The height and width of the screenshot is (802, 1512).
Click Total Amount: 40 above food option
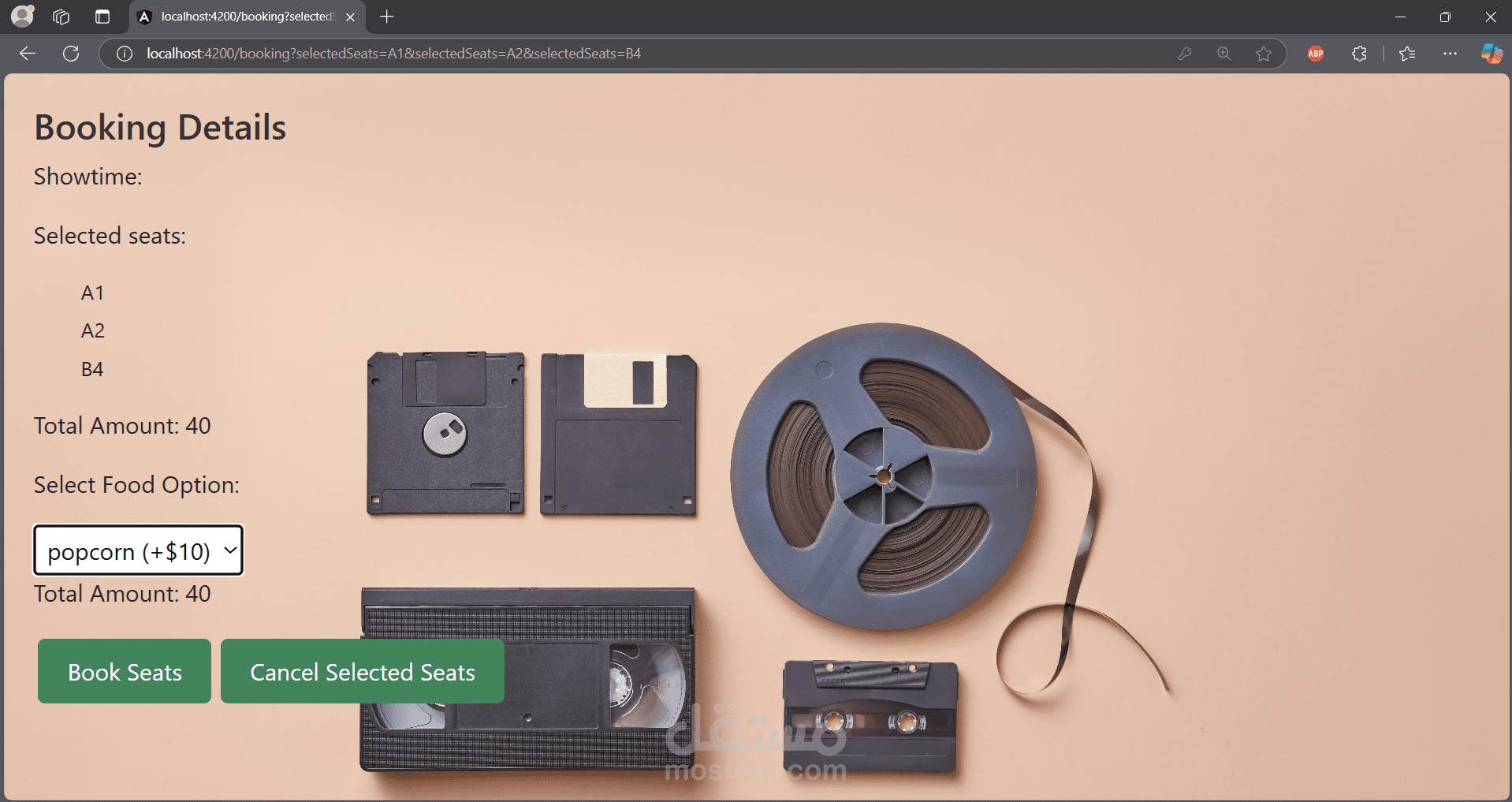(x=122, y=426)
